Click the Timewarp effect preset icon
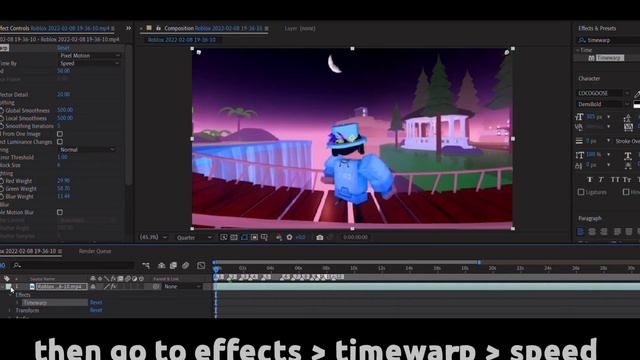Image resolution: width=640 pixels, height=360 pixels. (x=591, y=58)
